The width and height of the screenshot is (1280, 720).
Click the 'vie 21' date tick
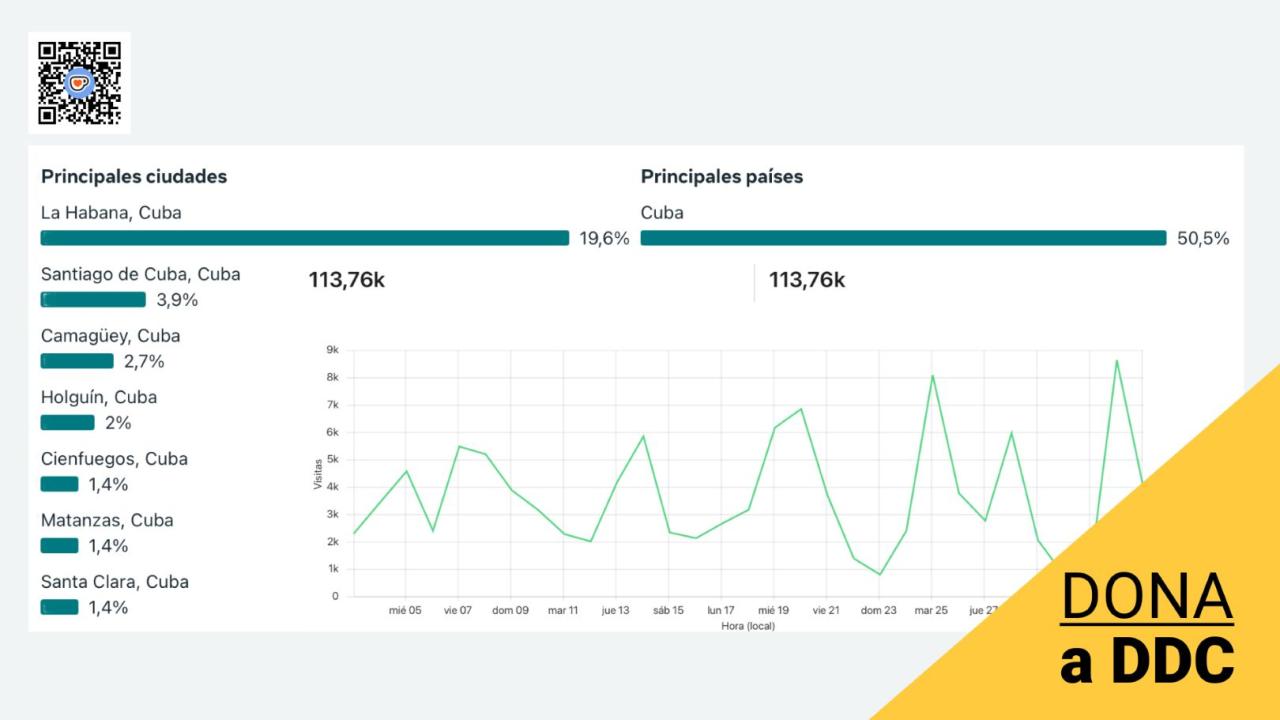[x=826, y=610]
